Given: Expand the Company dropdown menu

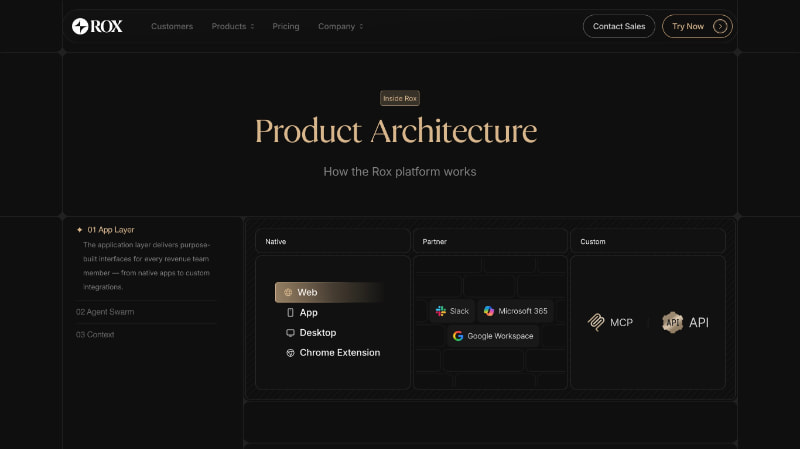Looking at the screenshot, I should click(340, 27).
